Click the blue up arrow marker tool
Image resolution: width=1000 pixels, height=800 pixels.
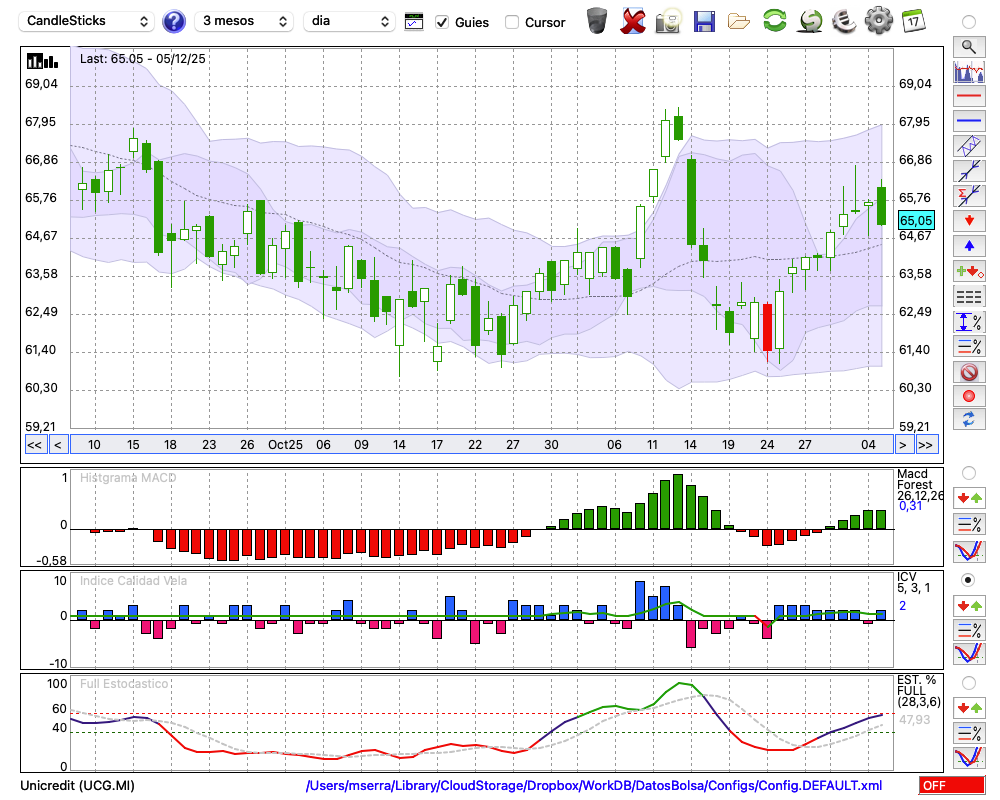coord(968,245)
